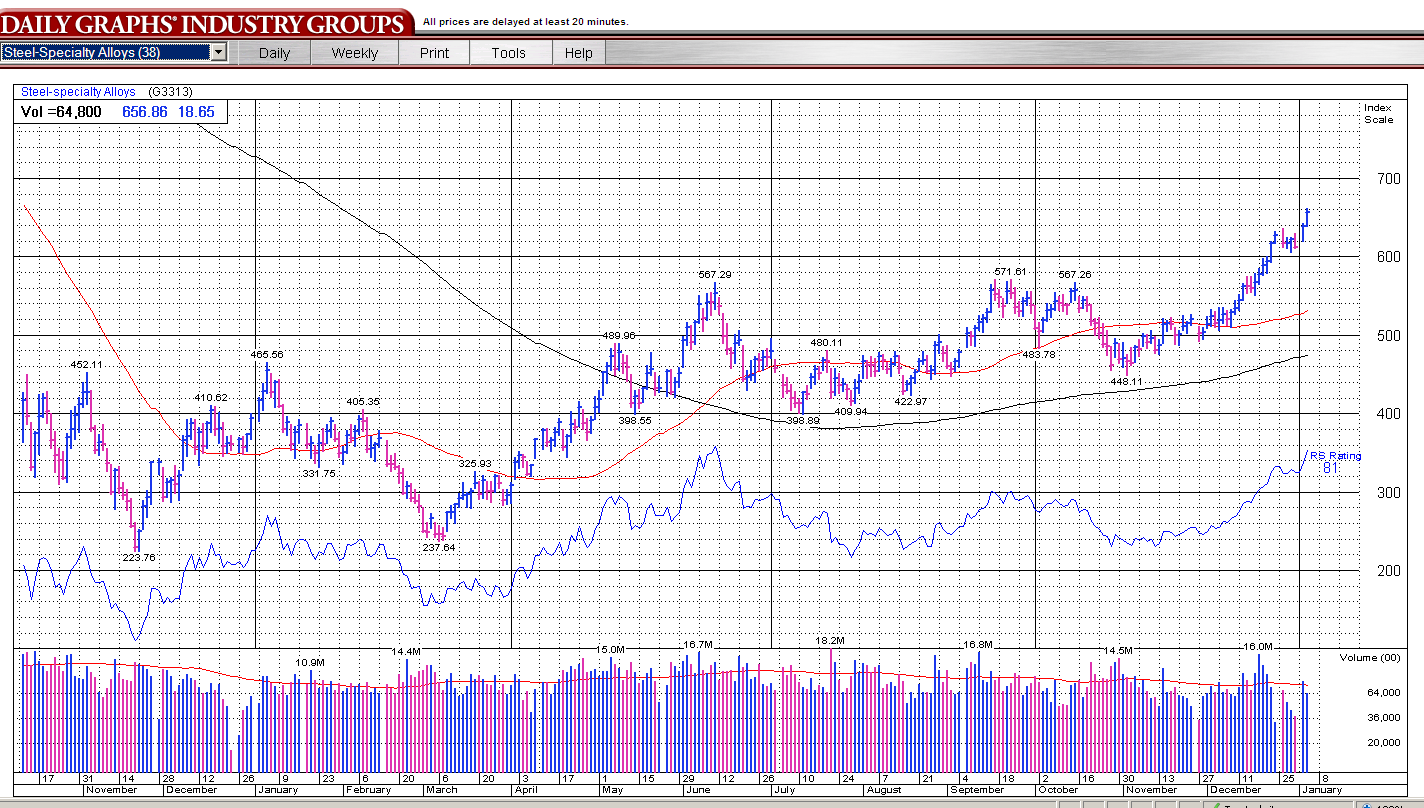Click the 571.61 September peak label
Viewport: 1424px width, 808px height.
[1010, 271]
